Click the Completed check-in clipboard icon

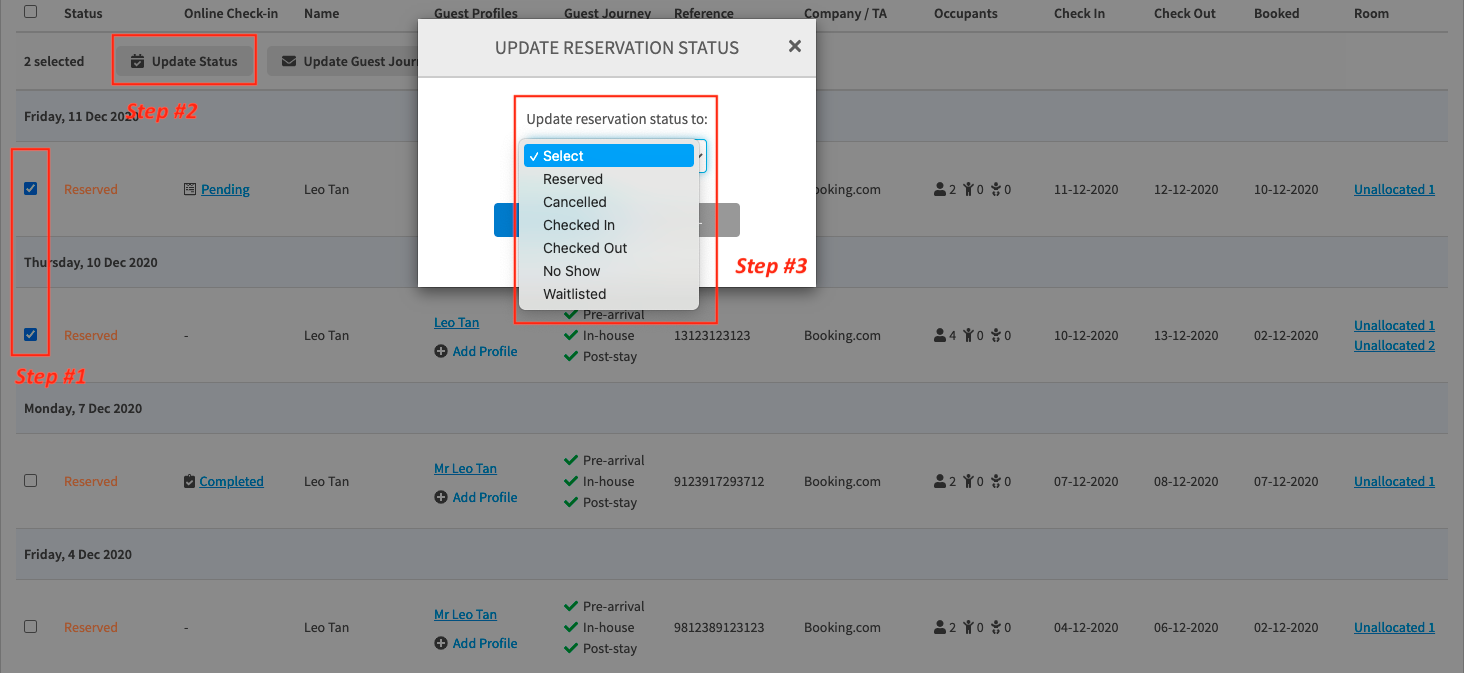190,482
